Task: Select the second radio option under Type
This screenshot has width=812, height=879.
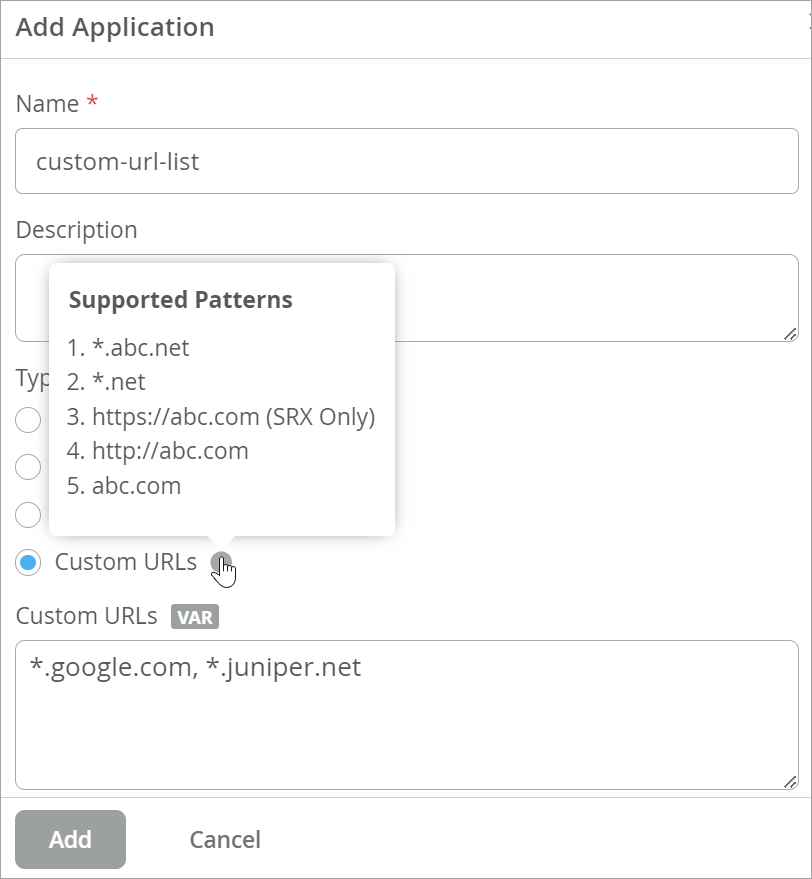Action: [x=29, y=467]
